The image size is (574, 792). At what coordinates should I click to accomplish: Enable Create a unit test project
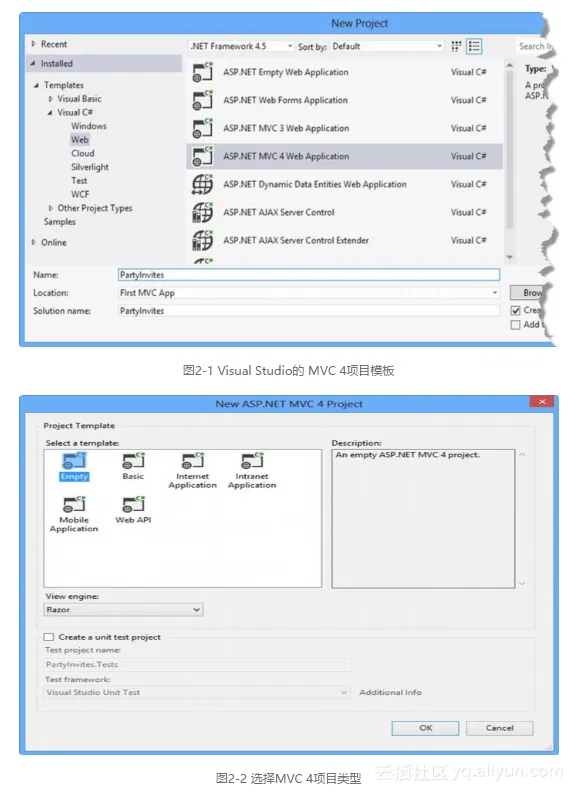(x=49, y=637)
